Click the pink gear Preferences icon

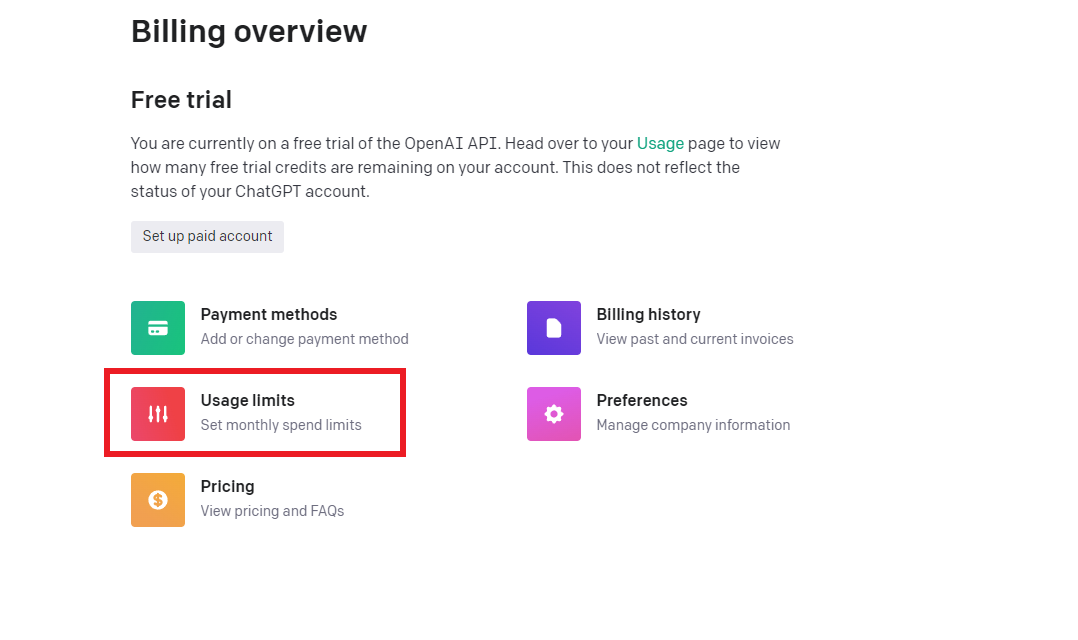pyautogui.click(x=553, y=414)
